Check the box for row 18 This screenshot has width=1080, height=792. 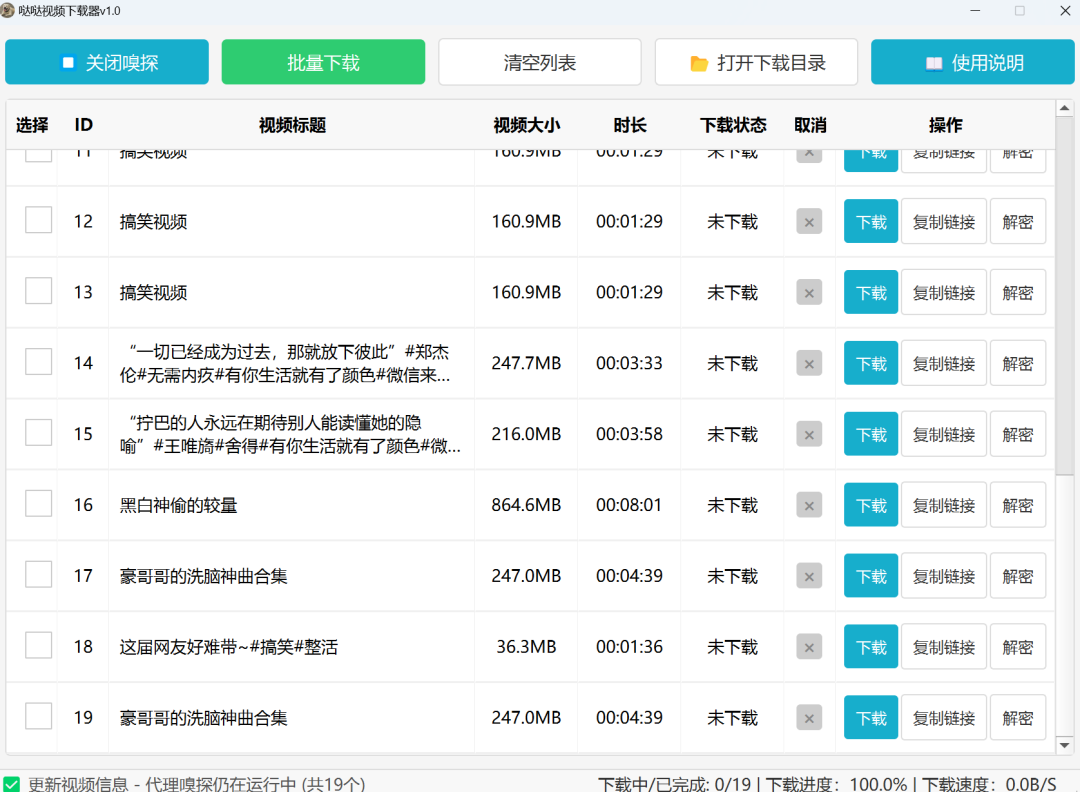(39, 646)
